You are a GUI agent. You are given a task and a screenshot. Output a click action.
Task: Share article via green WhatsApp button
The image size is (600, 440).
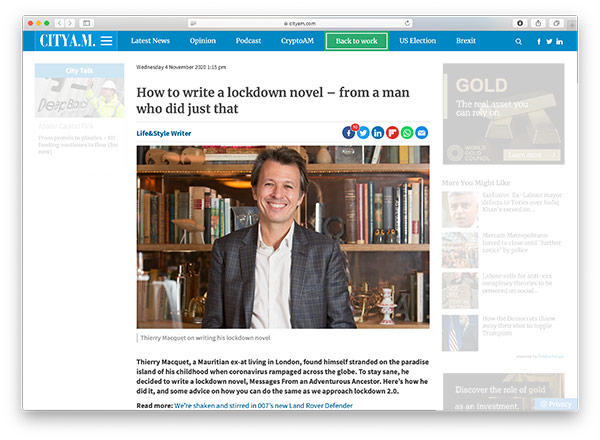click(x=407, y=133)
